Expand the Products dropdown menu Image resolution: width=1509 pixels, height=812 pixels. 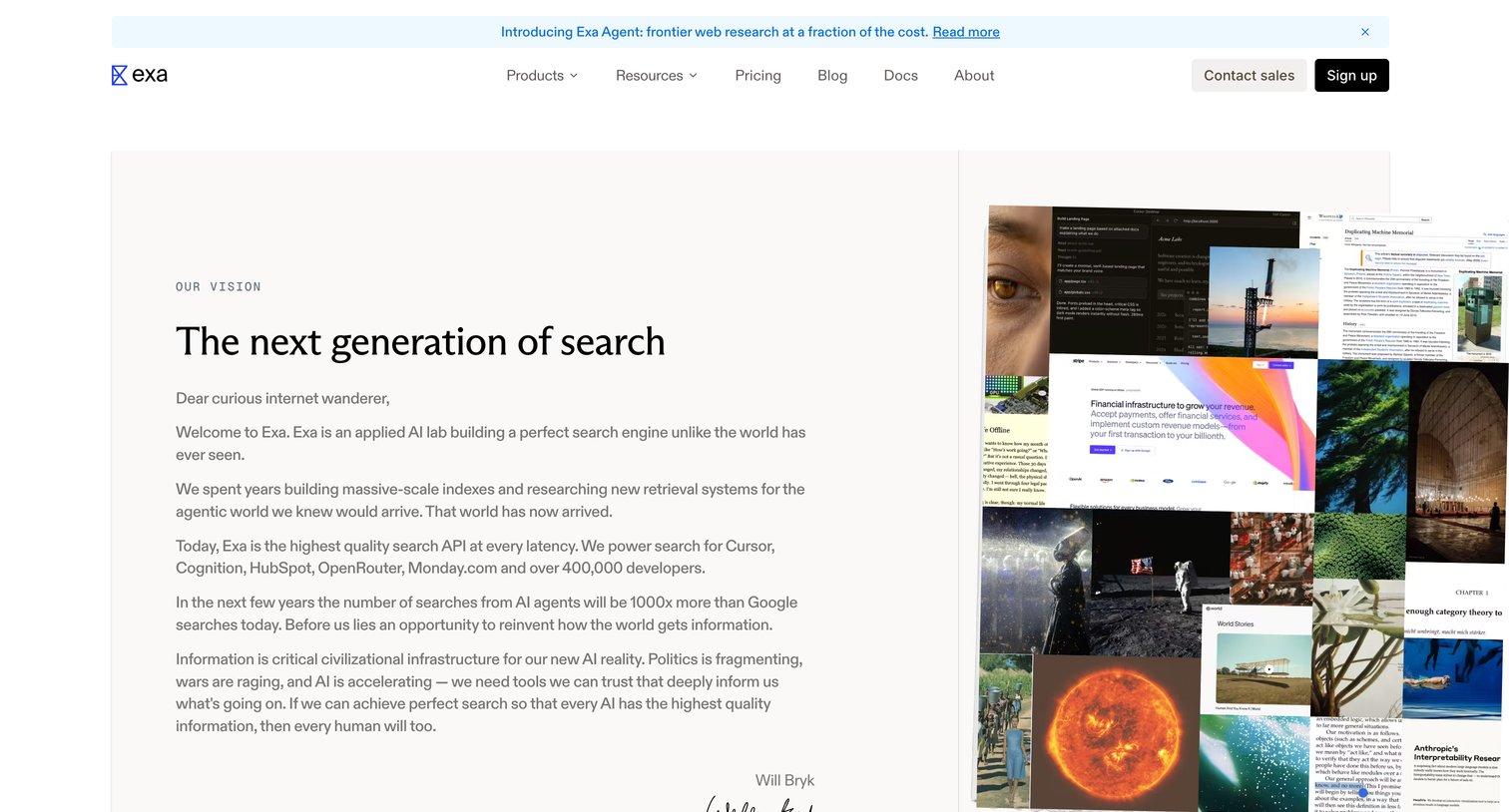[542, 76]
